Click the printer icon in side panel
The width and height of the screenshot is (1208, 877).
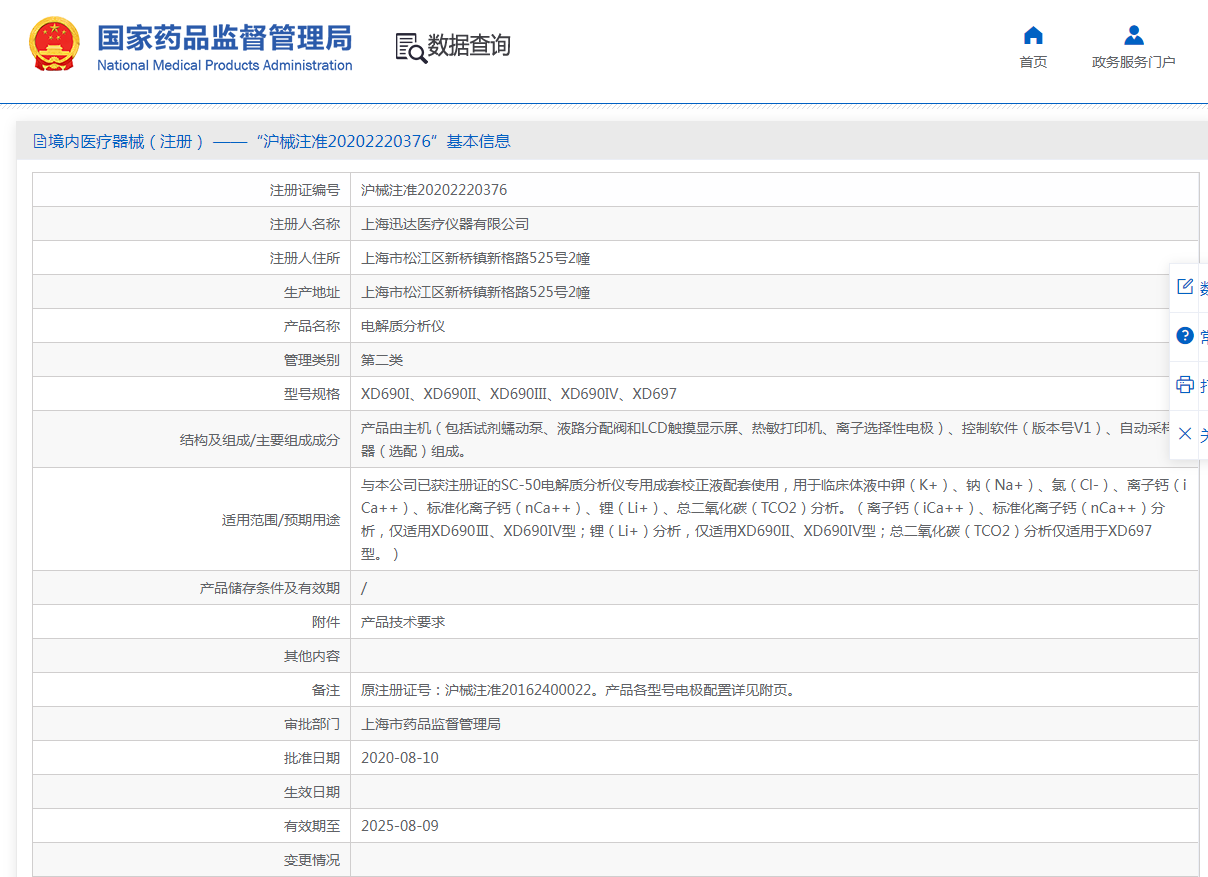point(1185,385)
